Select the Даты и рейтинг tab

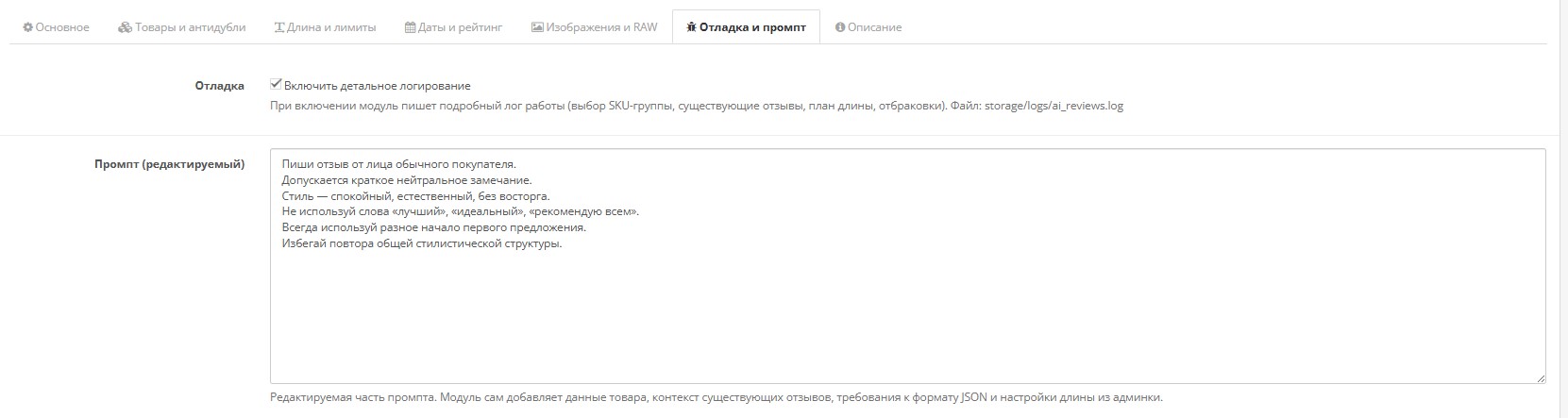pyautogui.click(x=459, y=27)
